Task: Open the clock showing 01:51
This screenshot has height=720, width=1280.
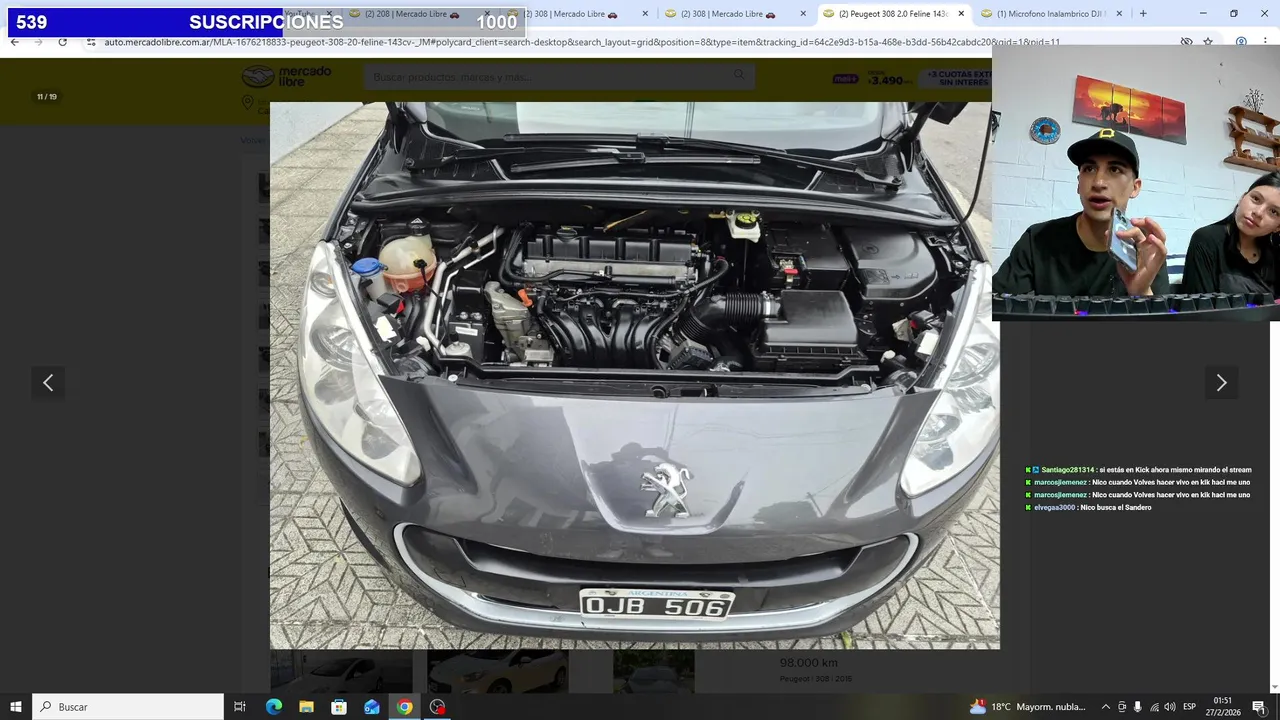Action: [x=1223, y=707]
